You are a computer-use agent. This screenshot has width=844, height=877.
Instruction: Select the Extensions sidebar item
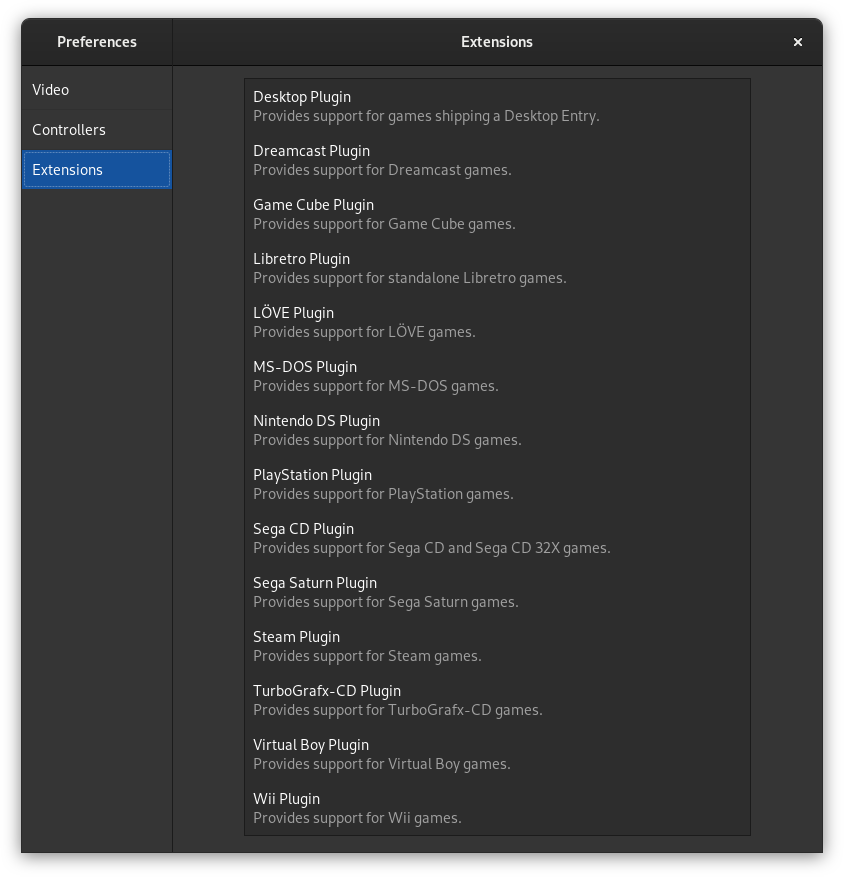click(x=97, y=169)
